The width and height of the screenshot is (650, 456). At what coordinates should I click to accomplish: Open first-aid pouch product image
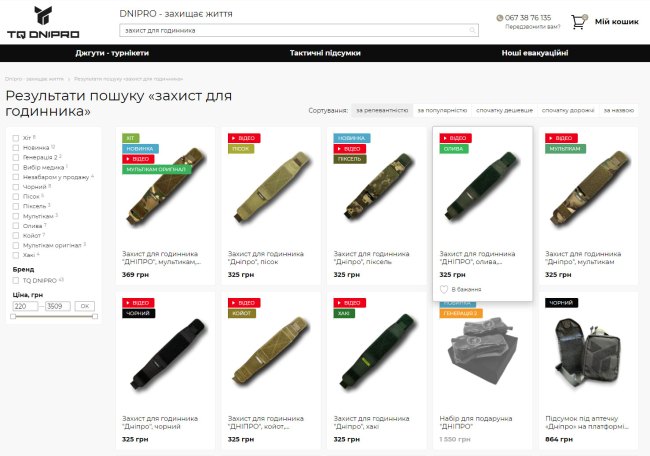click(587, 352)
